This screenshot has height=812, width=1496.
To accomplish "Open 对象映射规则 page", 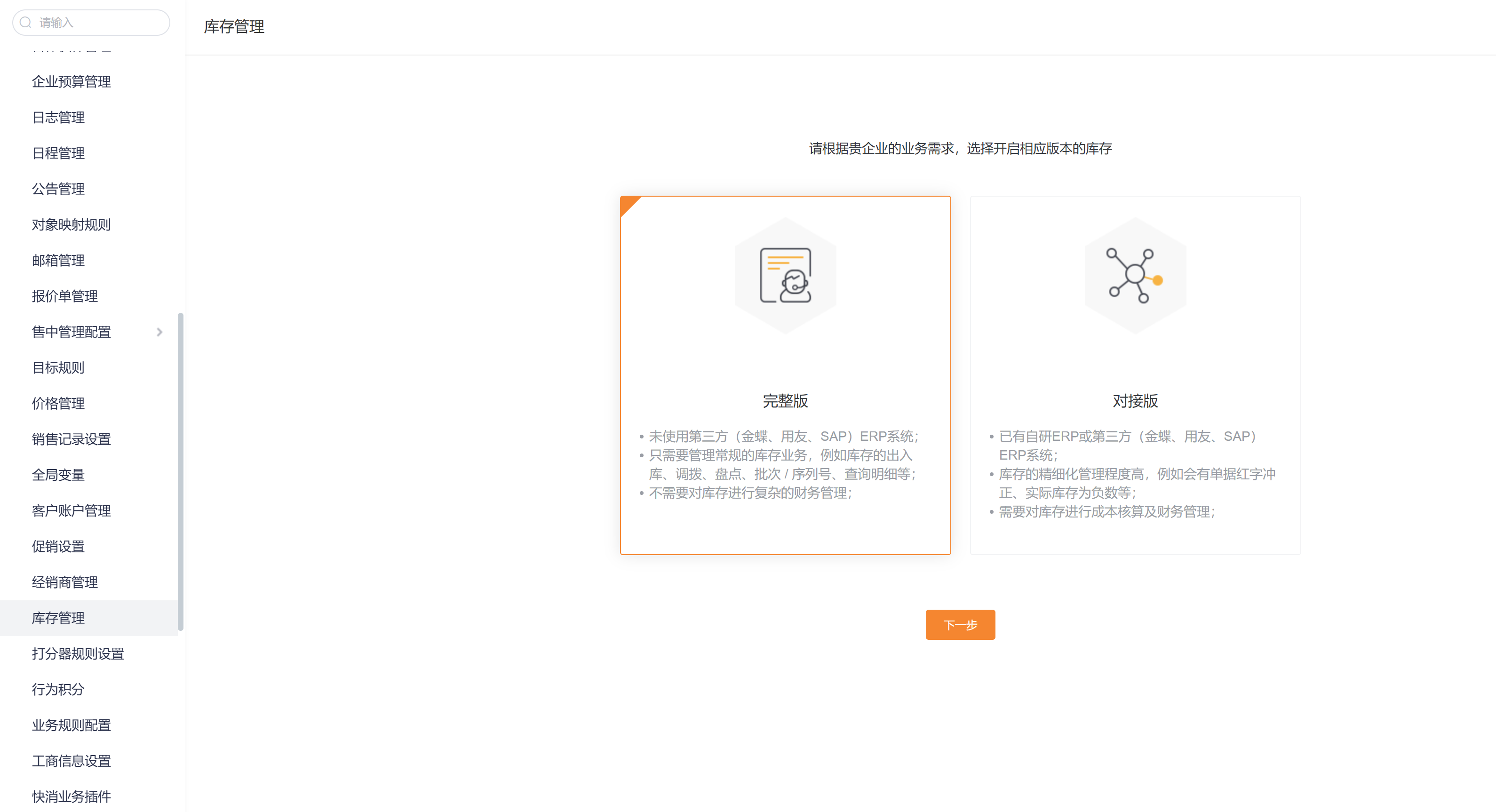I will [x=72, y=225].
